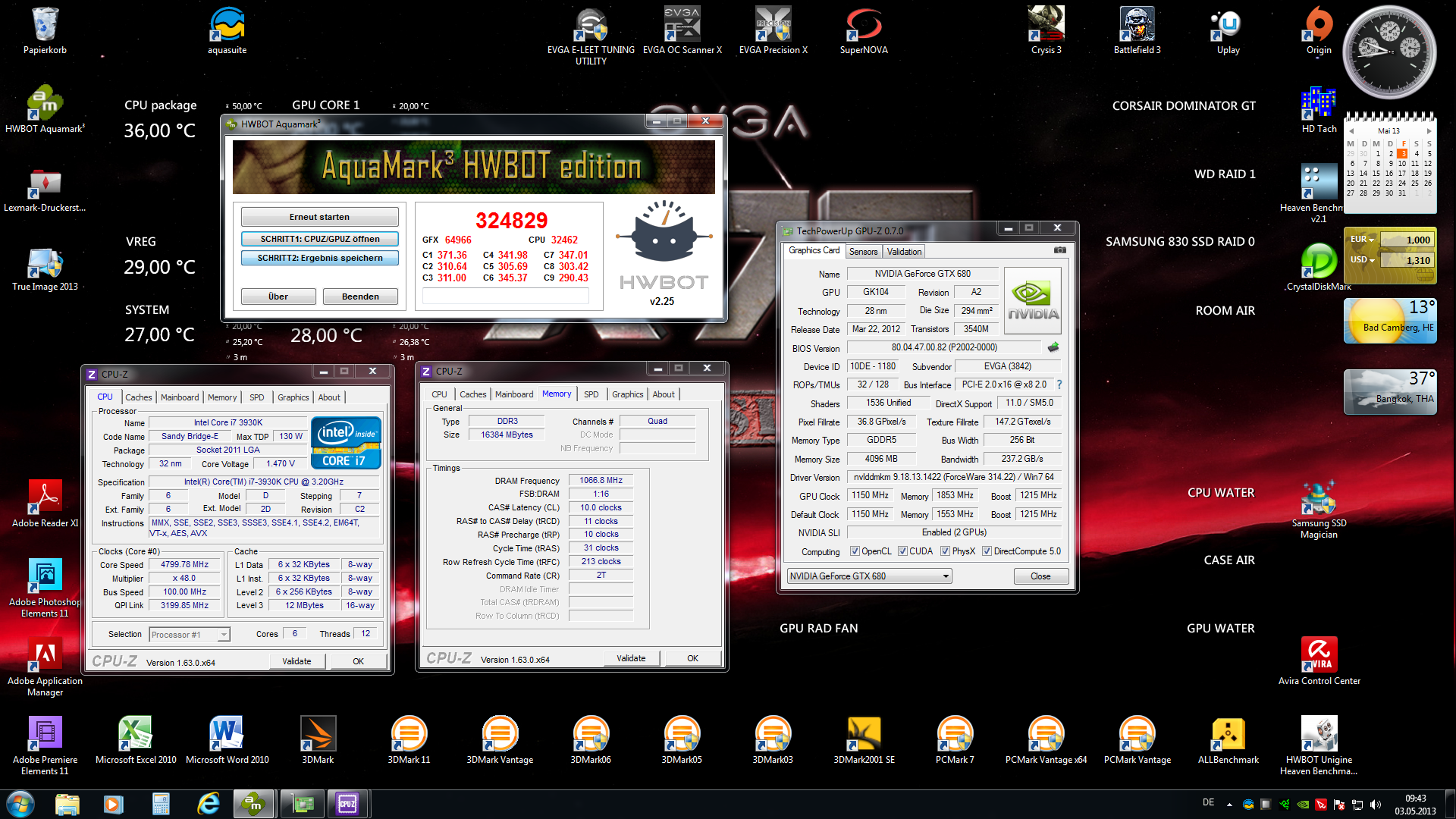Open Mainboard tab in left CPU-Z window
The height and width of the screenshot is (819, 1456).
pos(180,397)
